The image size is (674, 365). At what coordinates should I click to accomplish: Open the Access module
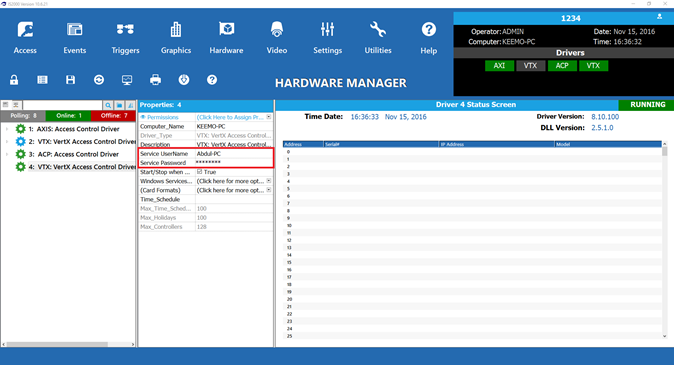click(x=25, y=38)
